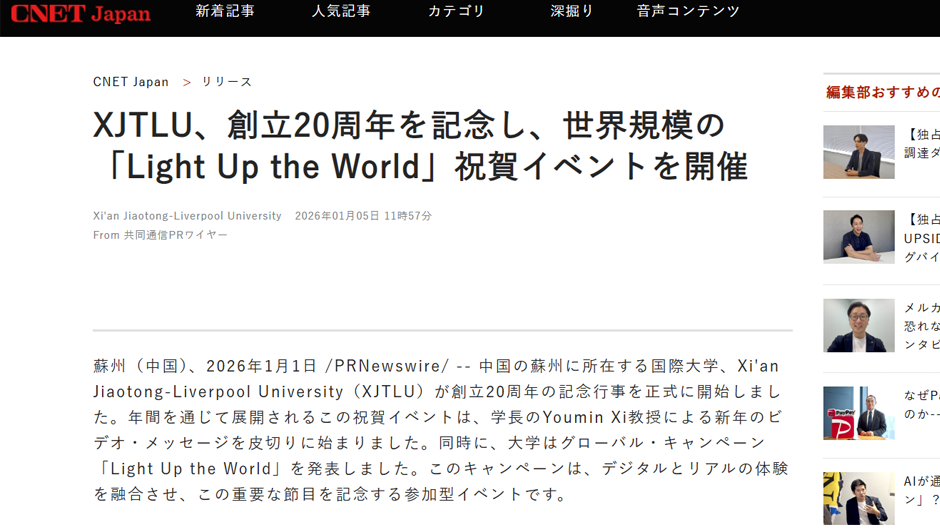Click the XJTLU article headline

(420, 146)
